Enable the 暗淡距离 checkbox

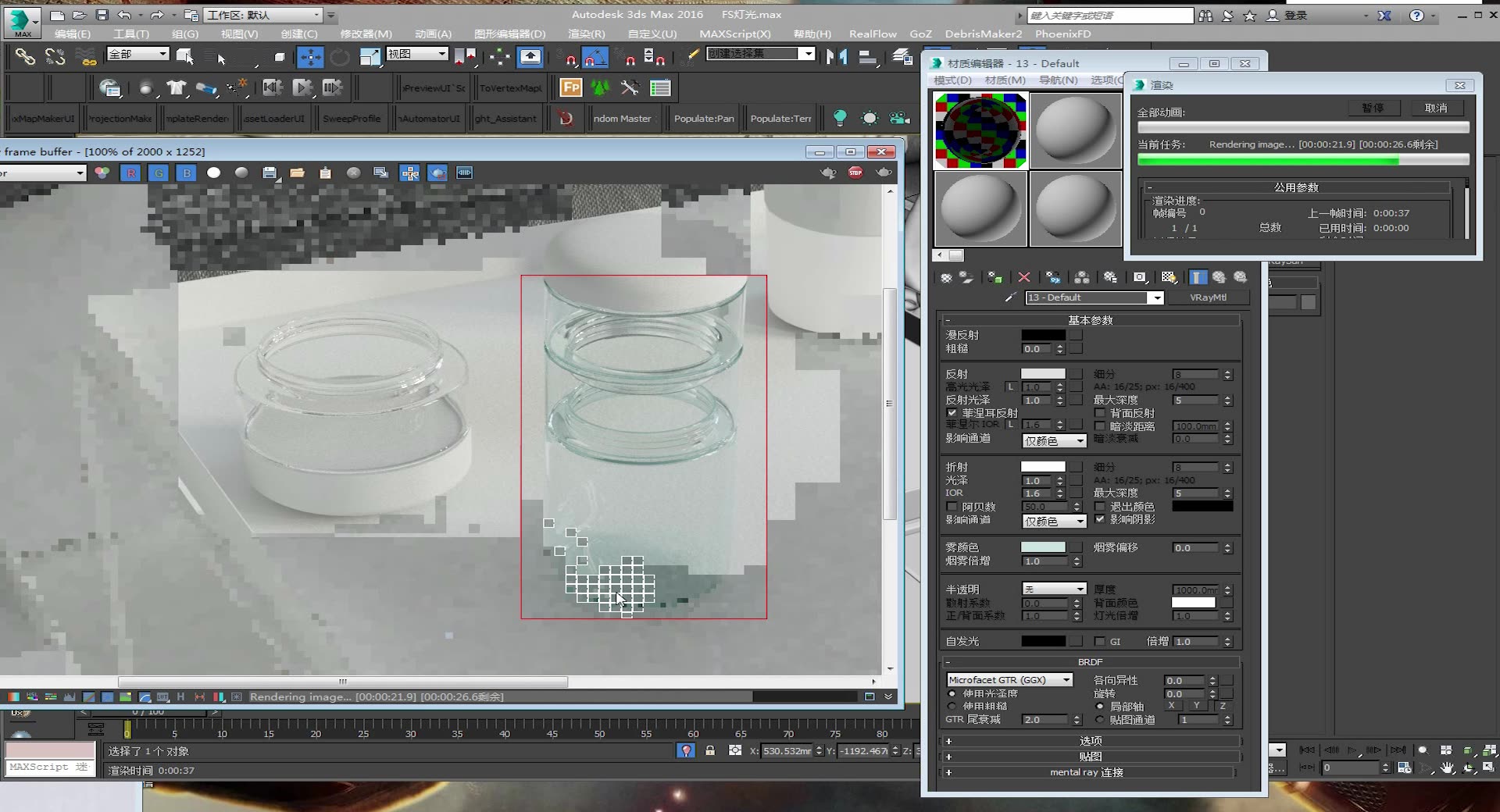(1100, 426)
